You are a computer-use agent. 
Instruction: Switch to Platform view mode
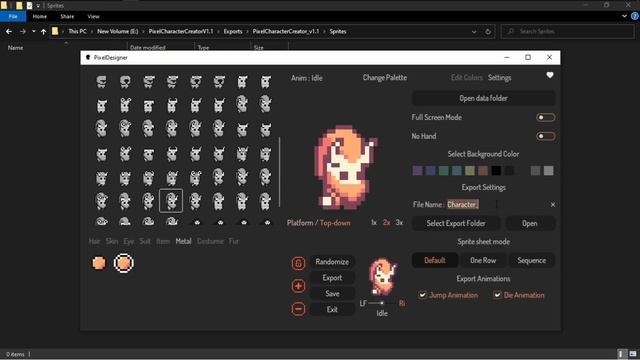point(300,223)
